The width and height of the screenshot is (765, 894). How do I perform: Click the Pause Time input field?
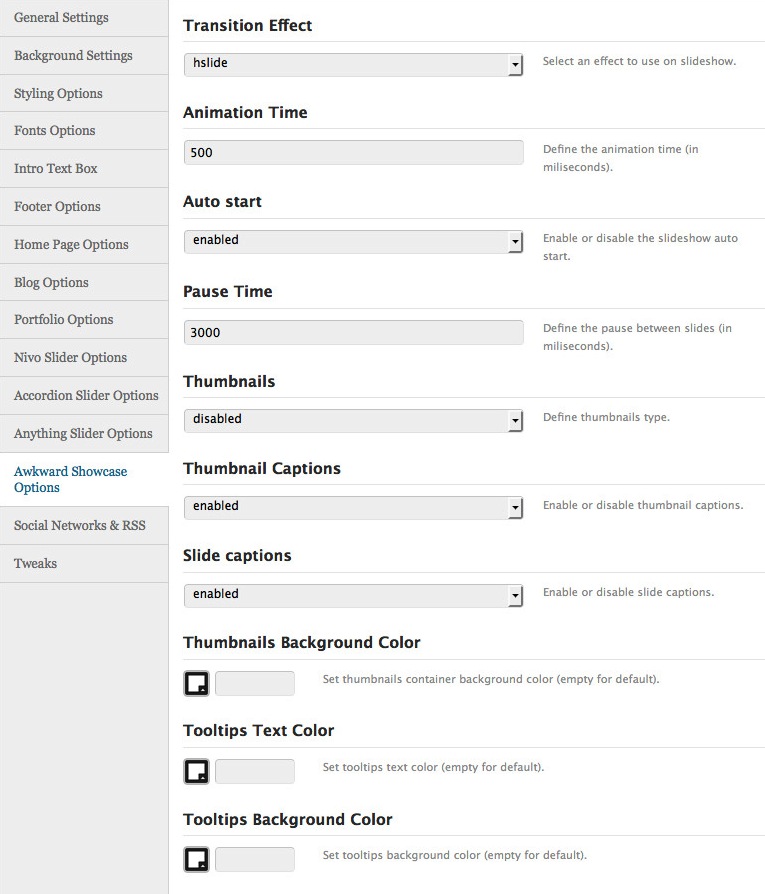353,332
